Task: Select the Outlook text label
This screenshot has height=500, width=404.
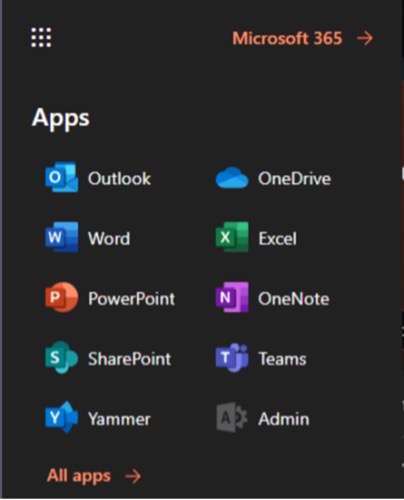Action: pos(119,178)
